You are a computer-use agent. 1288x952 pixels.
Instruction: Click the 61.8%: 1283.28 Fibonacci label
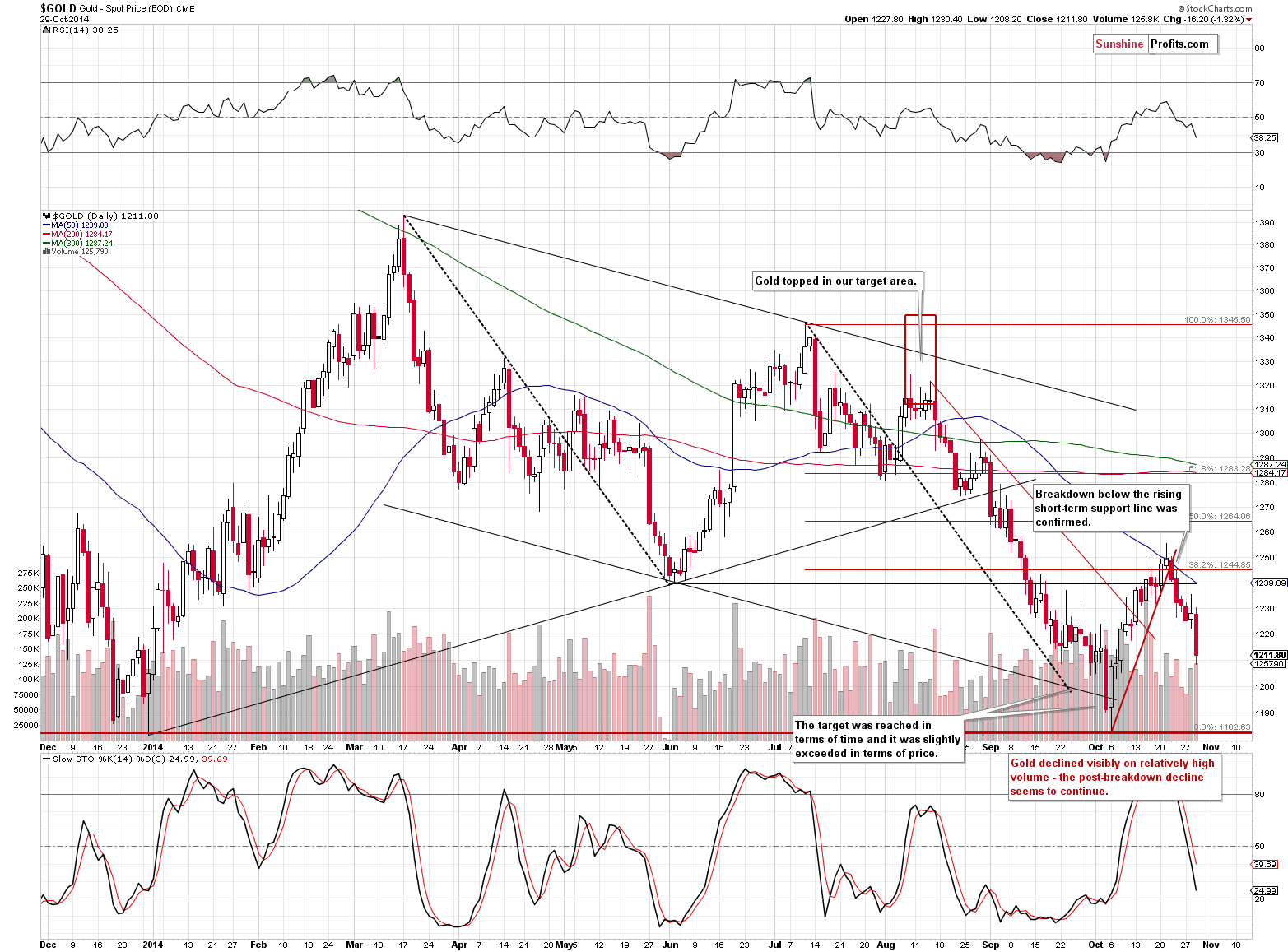[x=1220, y=468]
